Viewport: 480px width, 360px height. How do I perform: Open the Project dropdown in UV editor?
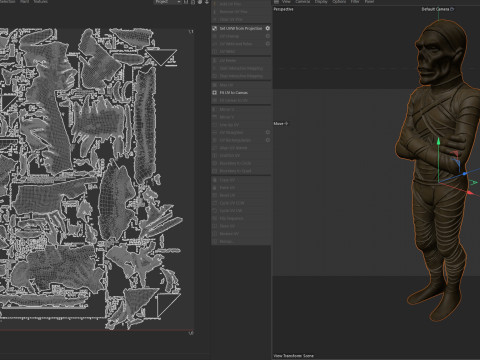pyautogui.click(x=167, y=2)
